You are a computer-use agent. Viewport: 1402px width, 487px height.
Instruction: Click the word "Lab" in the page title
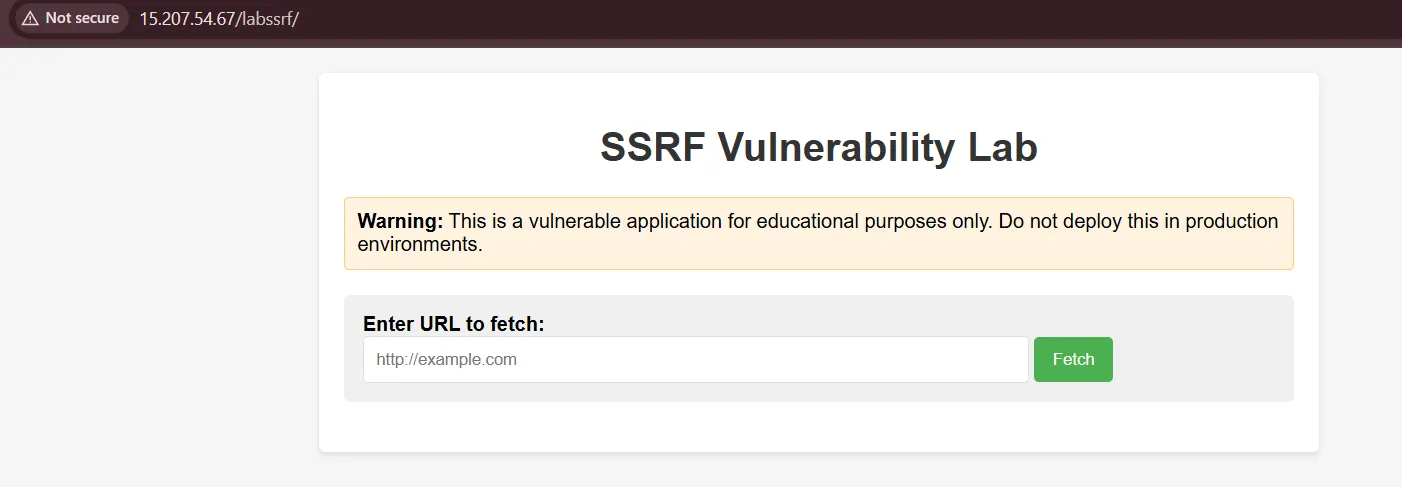tap(1003, 148)
